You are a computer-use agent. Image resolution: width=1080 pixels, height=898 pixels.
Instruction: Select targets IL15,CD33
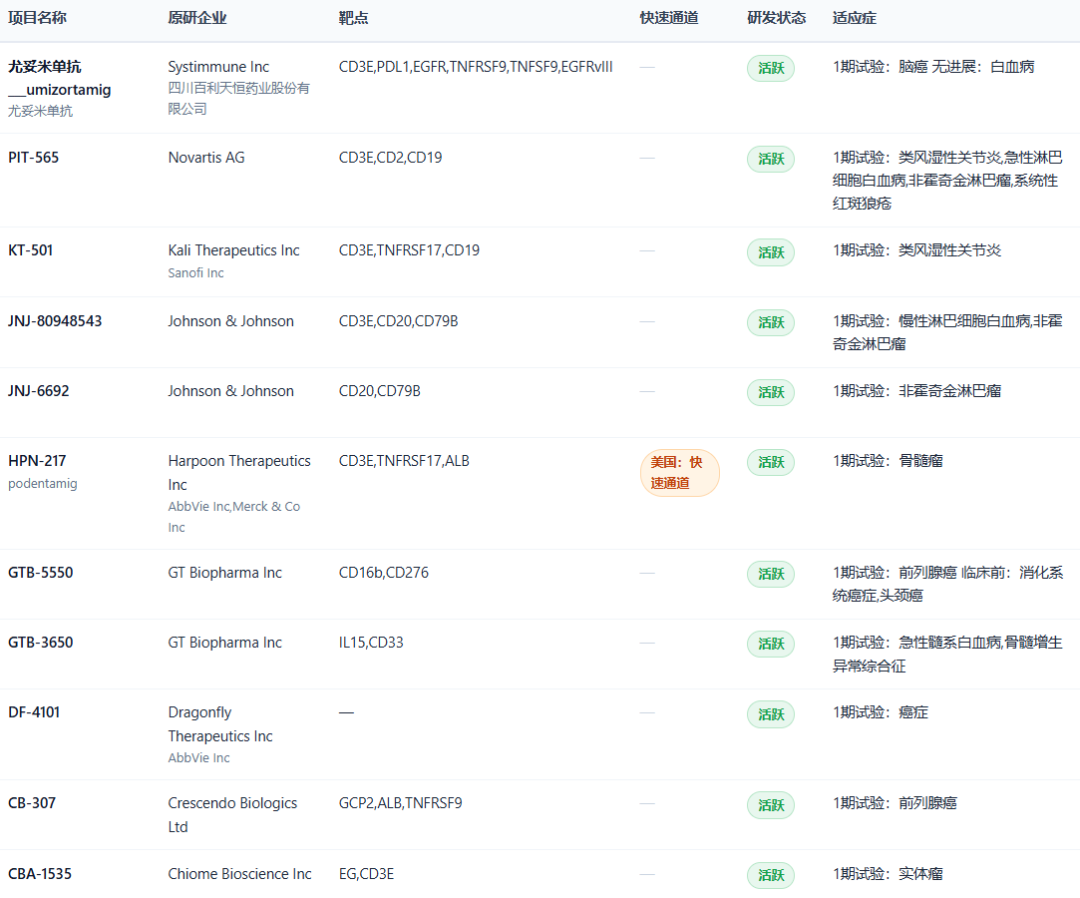pyautogui.click(x=371, y=643)
